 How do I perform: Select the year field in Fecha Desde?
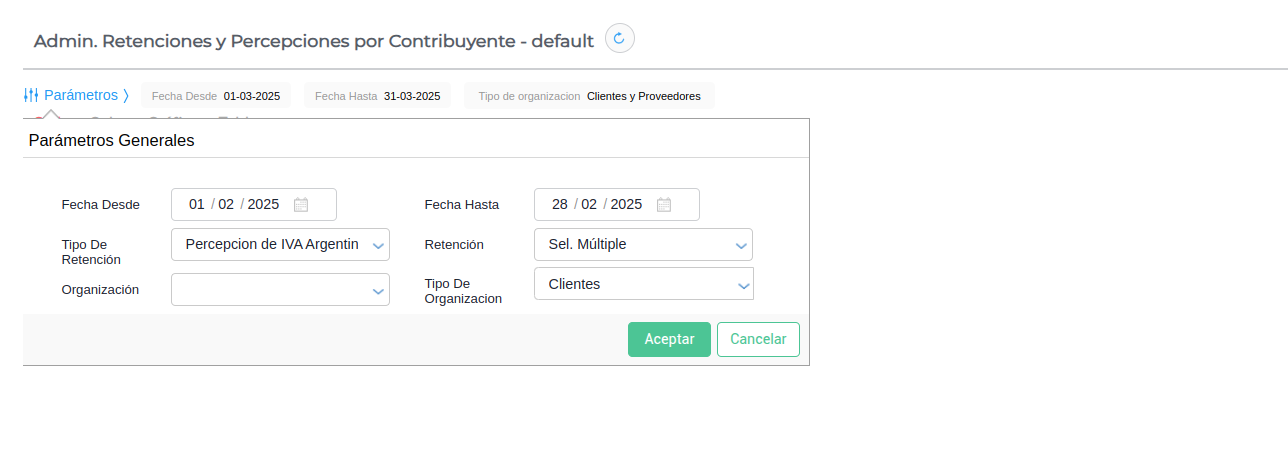click(263, 204)
